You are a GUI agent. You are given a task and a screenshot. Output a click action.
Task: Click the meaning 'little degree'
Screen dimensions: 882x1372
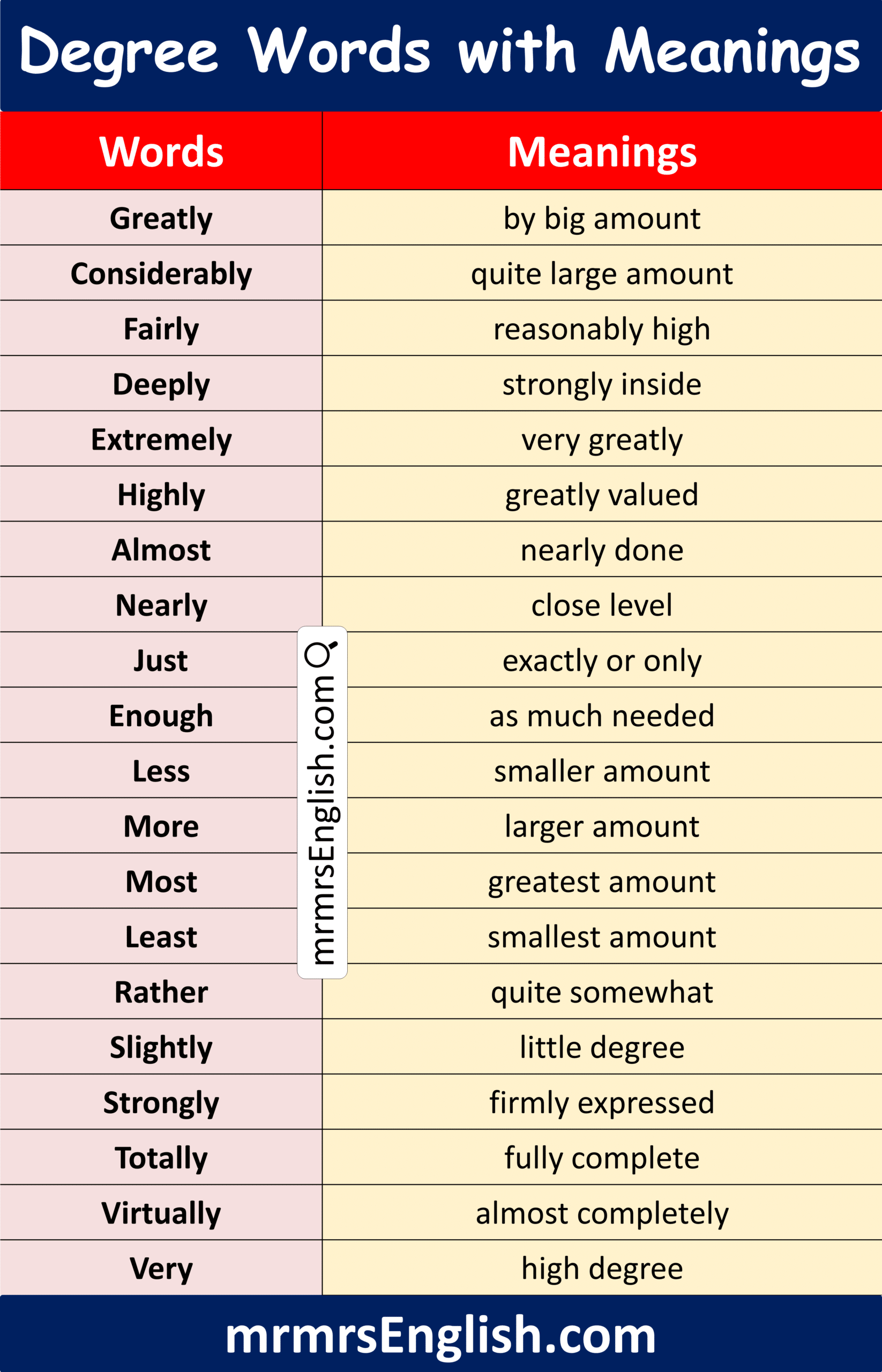[602, 1047]
